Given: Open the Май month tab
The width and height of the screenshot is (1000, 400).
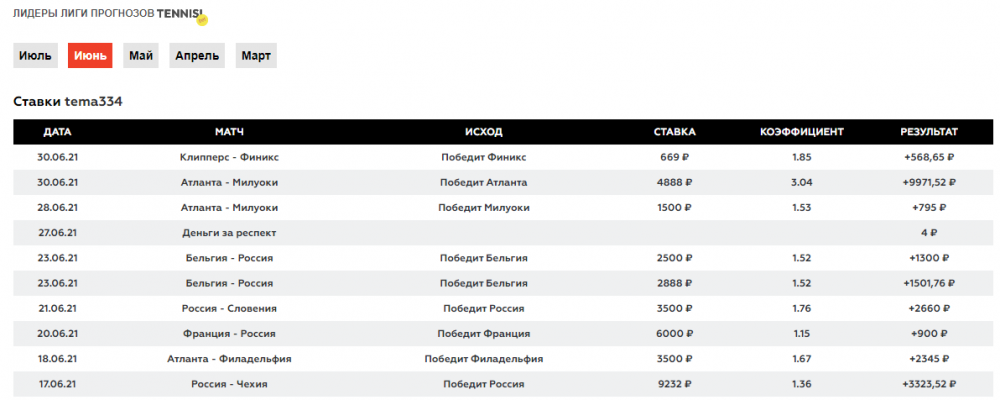Looking at the screenshot, I should 141,56.
